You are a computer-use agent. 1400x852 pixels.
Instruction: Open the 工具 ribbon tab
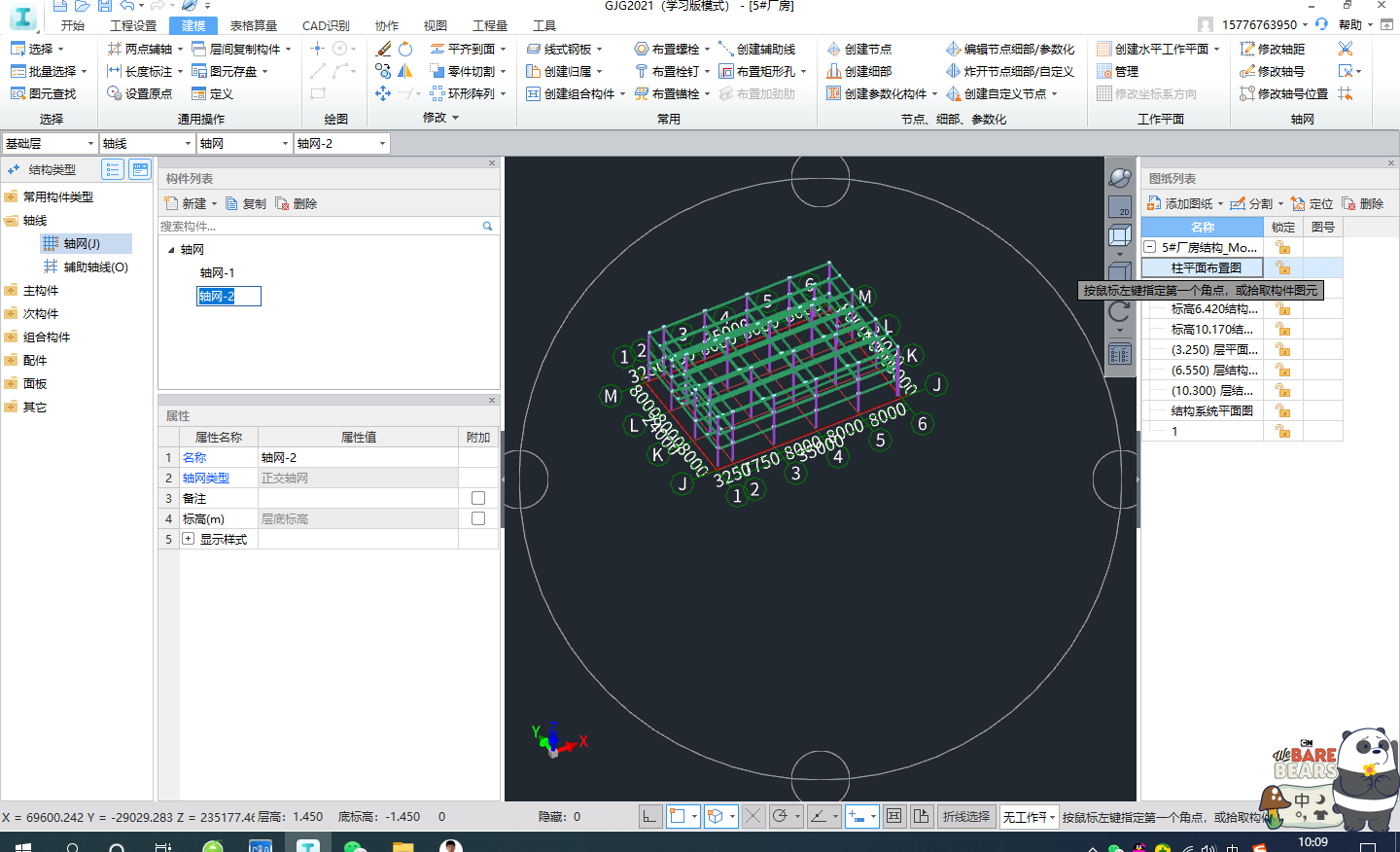pos(544,25)
